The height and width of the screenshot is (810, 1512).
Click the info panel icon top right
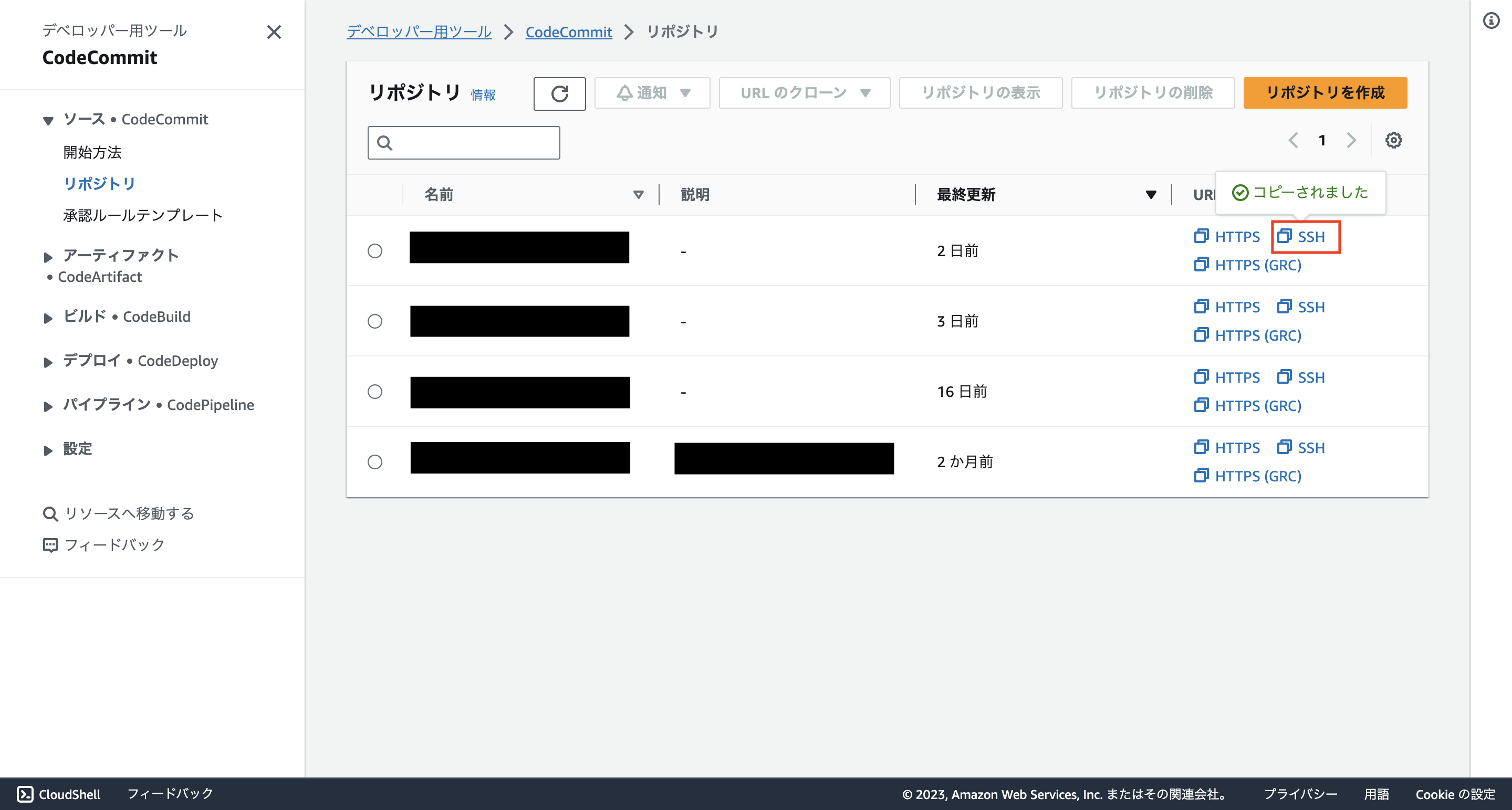click(1491, 21)
